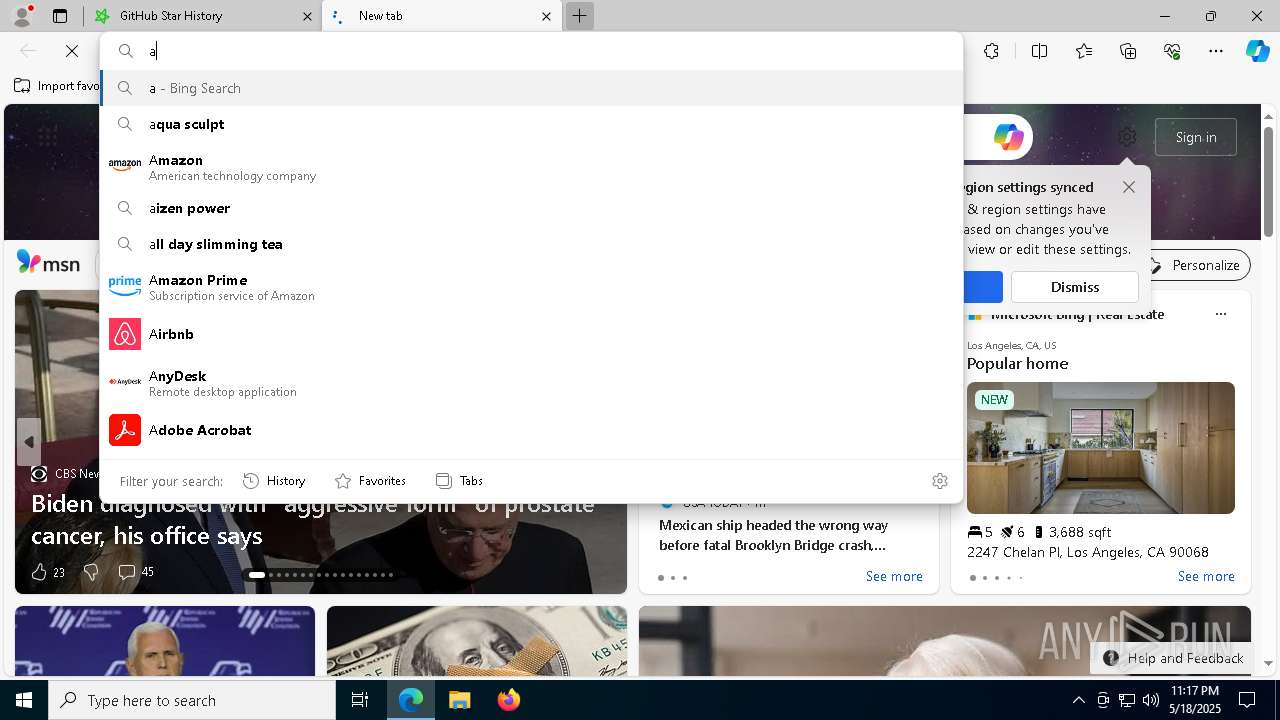1280x720 pixels.
Task: Open real estate card more options
Action: coord(1220,314)
